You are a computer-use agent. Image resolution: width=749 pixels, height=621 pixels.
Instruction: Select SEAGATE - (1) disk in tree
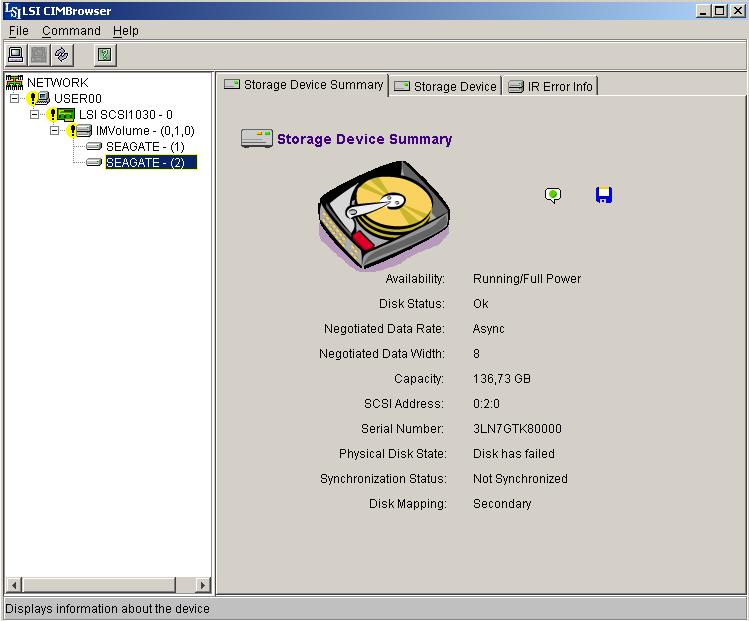pos(144,147)
